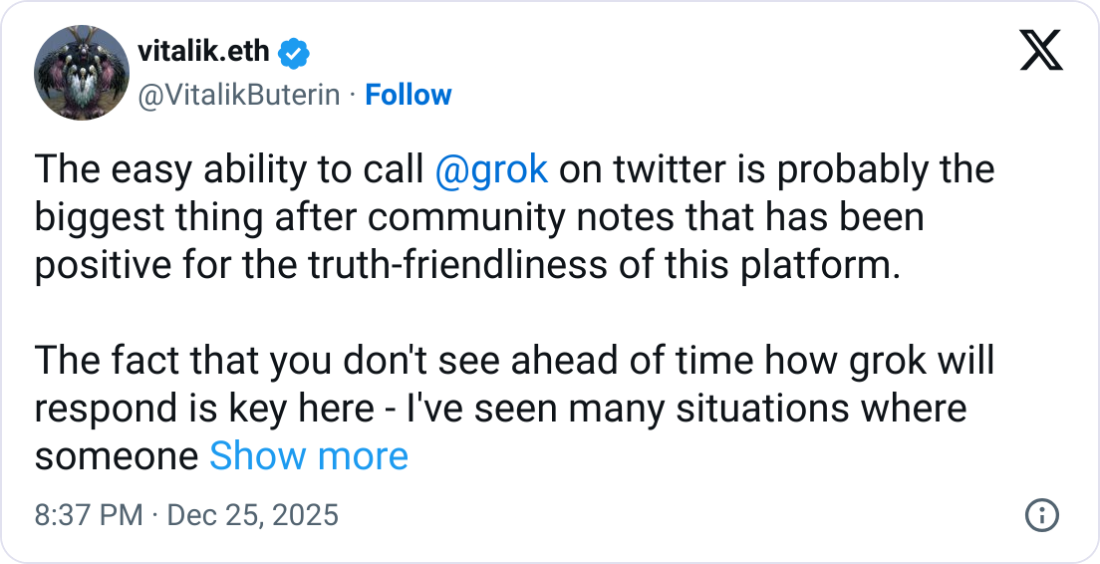1100x564 pixels.
Task: Click the word 'someone' before Show more
Action: pyautogui.click(x=117, y=457)
